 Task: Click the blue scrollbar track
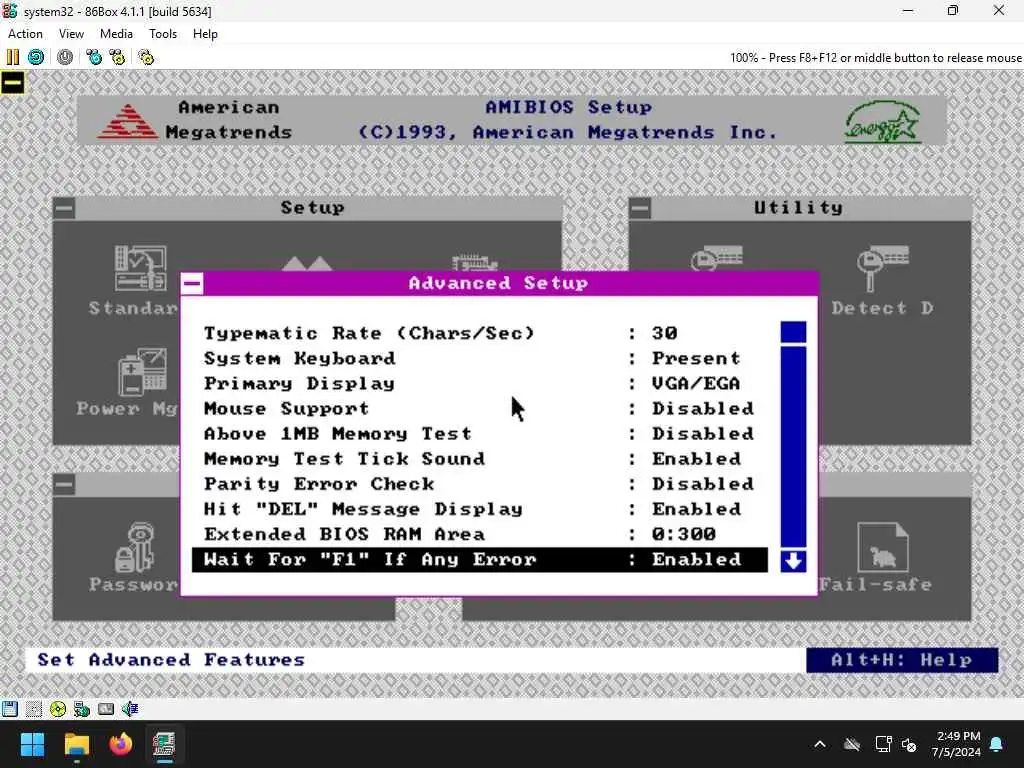tap(793, 447)
